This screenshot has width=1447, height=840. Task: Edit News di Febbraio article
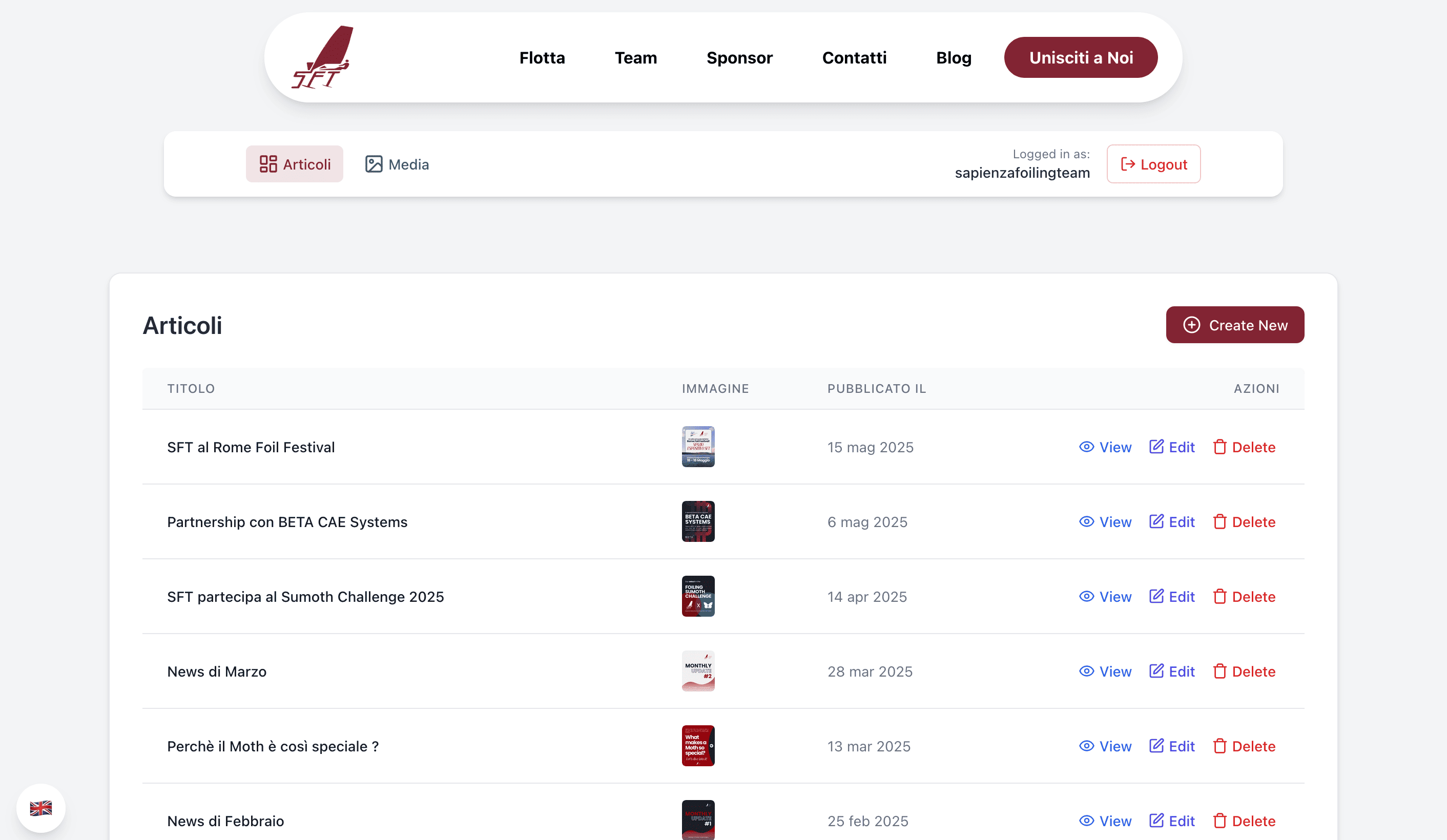pos(1172,821)
